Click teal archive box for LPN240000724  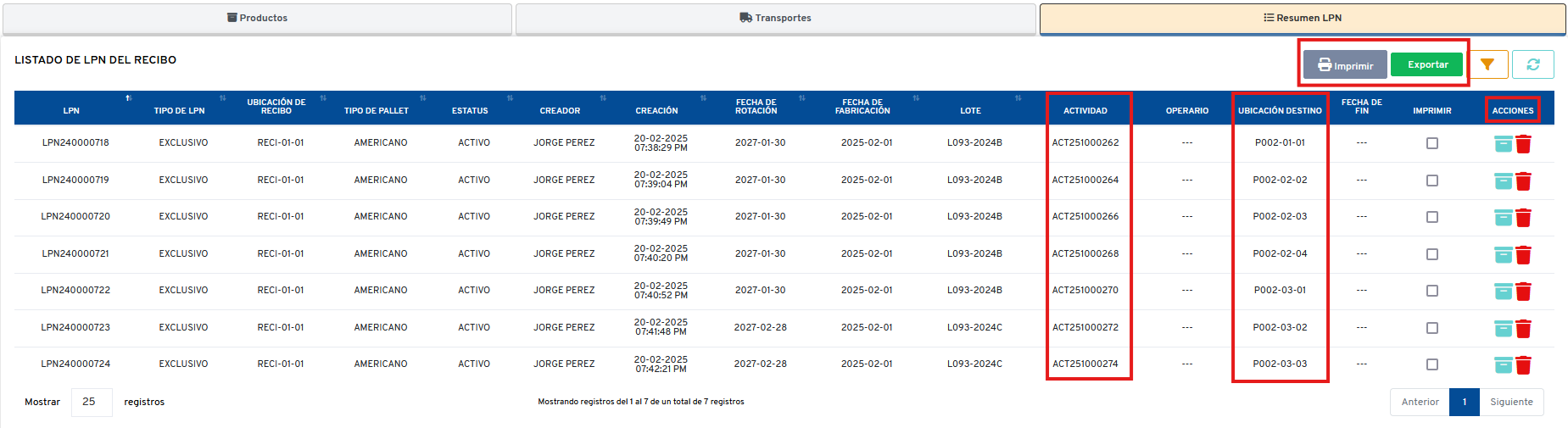(x=1503, y=365)
